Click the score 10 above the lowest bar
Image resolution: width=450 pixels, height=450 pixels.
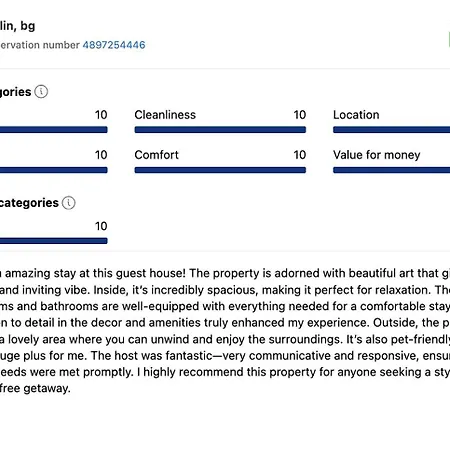101,226
